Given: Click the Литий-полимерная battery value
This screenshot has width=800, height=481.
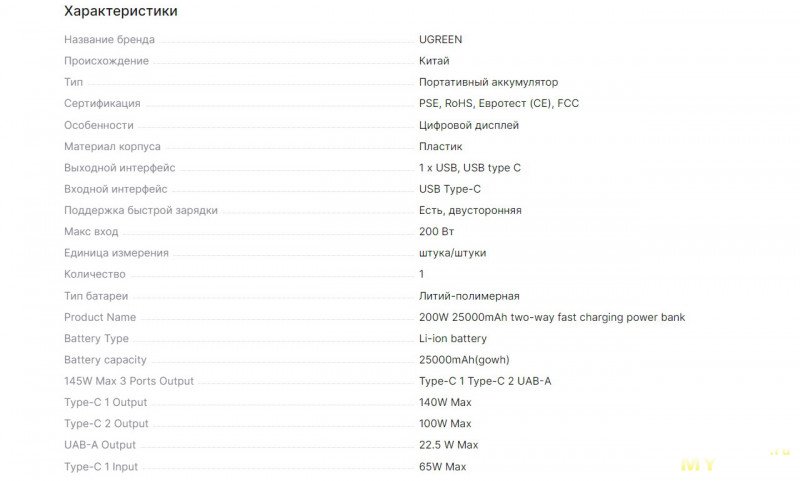Looking at the screenshot, I should coord(469,296).
